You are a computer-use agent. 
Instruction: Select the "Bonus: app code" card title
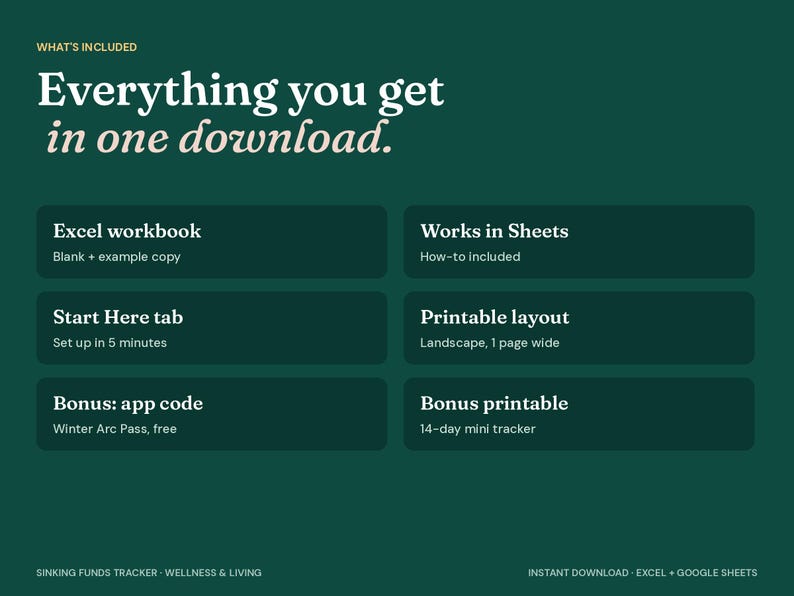pyautogui.click(x=128, y=404)
